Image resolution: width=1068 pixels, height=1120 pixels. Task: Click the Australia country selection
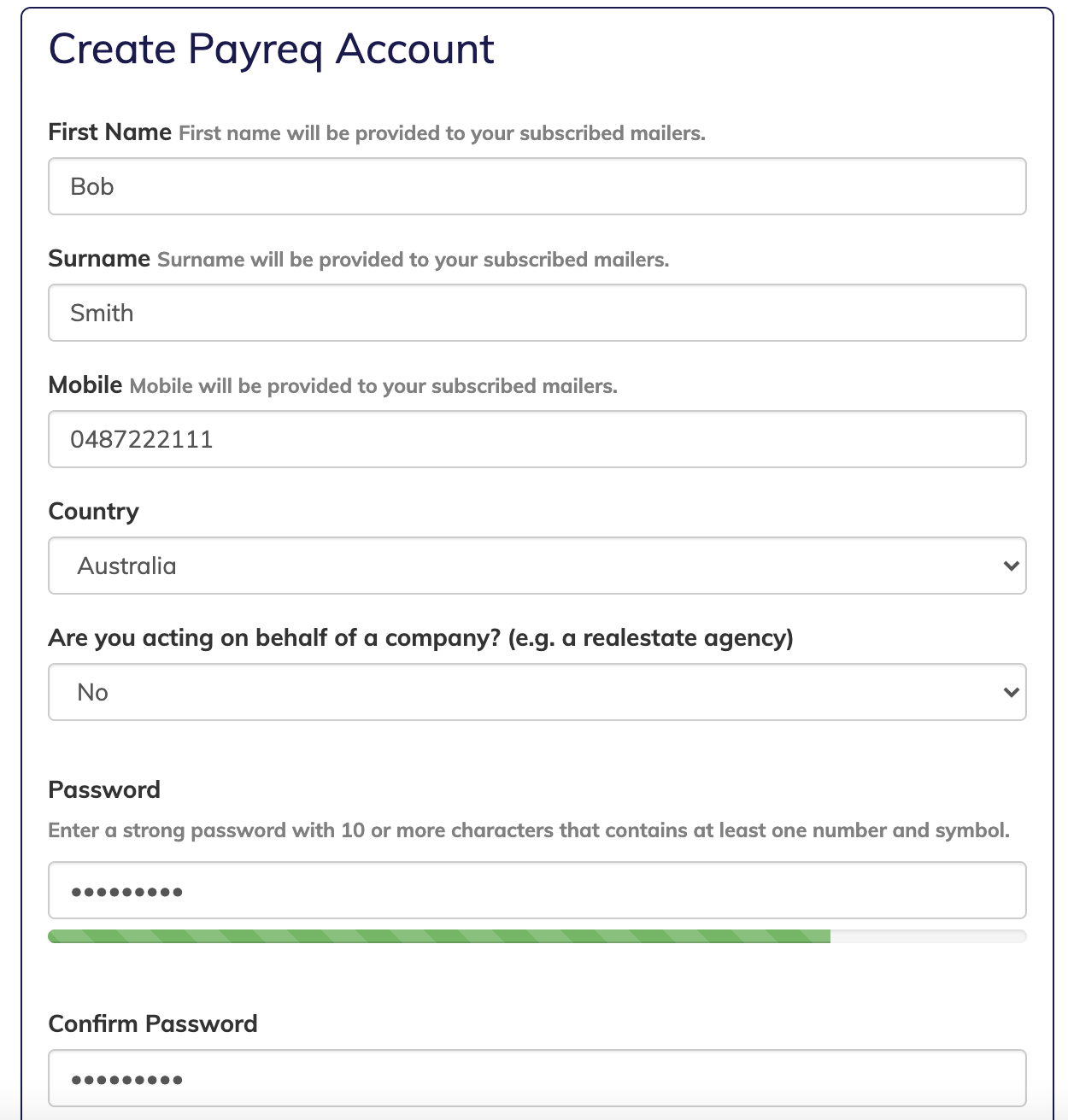tap(126, 566)
